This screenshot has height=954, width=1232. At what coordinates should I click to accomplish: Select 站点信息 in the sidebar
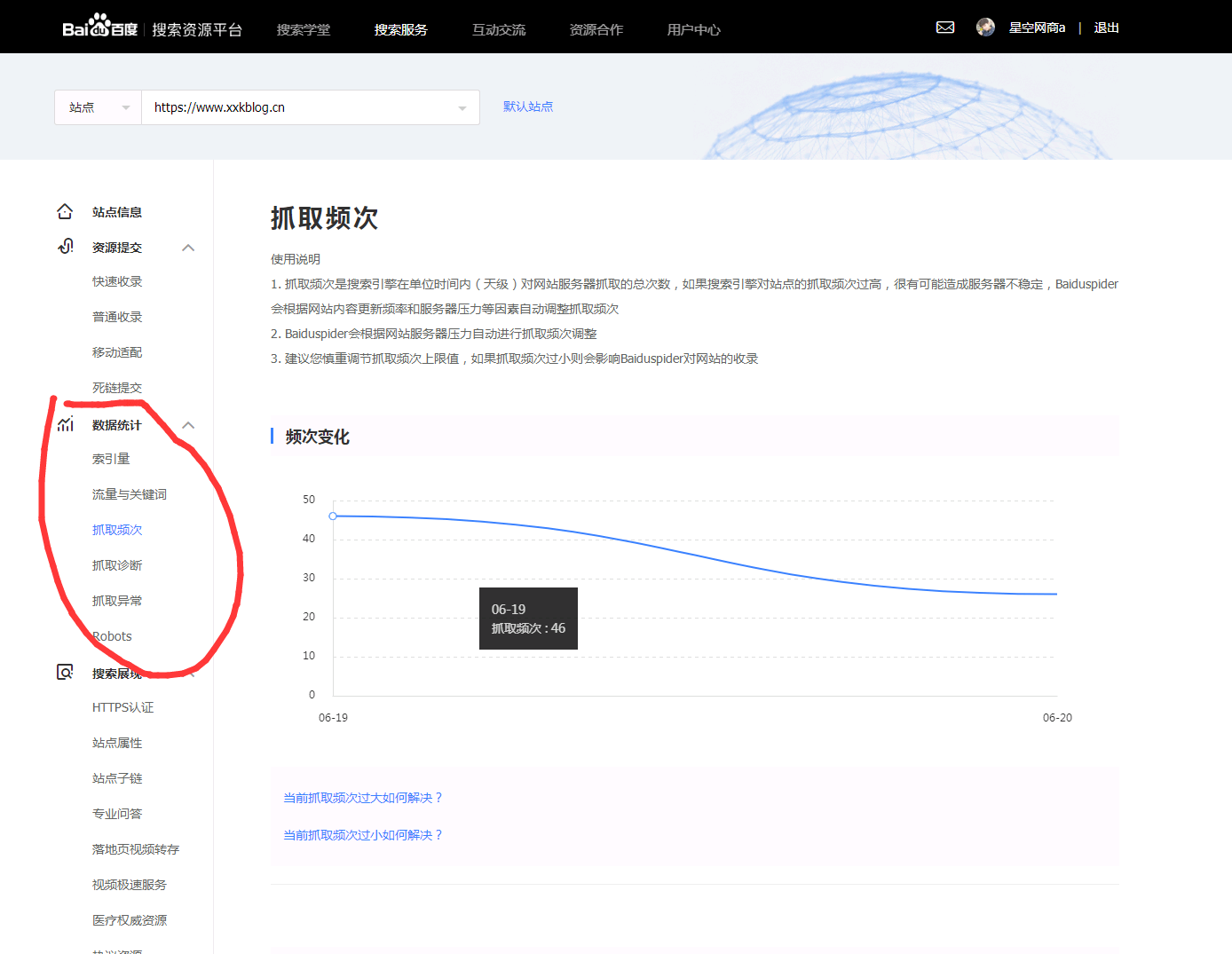tap(117, 212)
